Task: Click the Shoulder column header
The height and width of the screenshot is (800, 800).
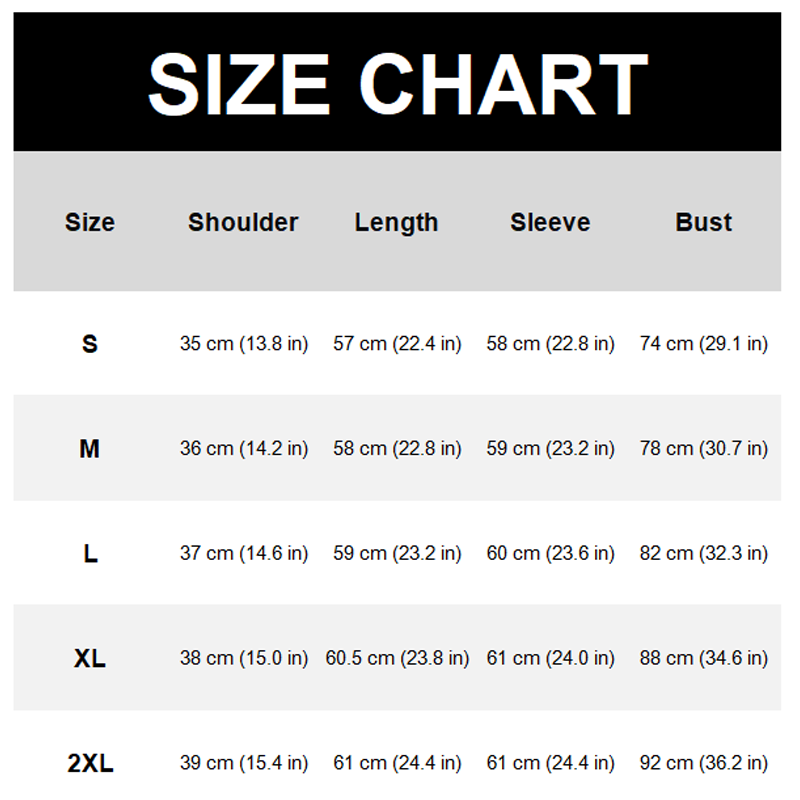Action: click(243, 222)
